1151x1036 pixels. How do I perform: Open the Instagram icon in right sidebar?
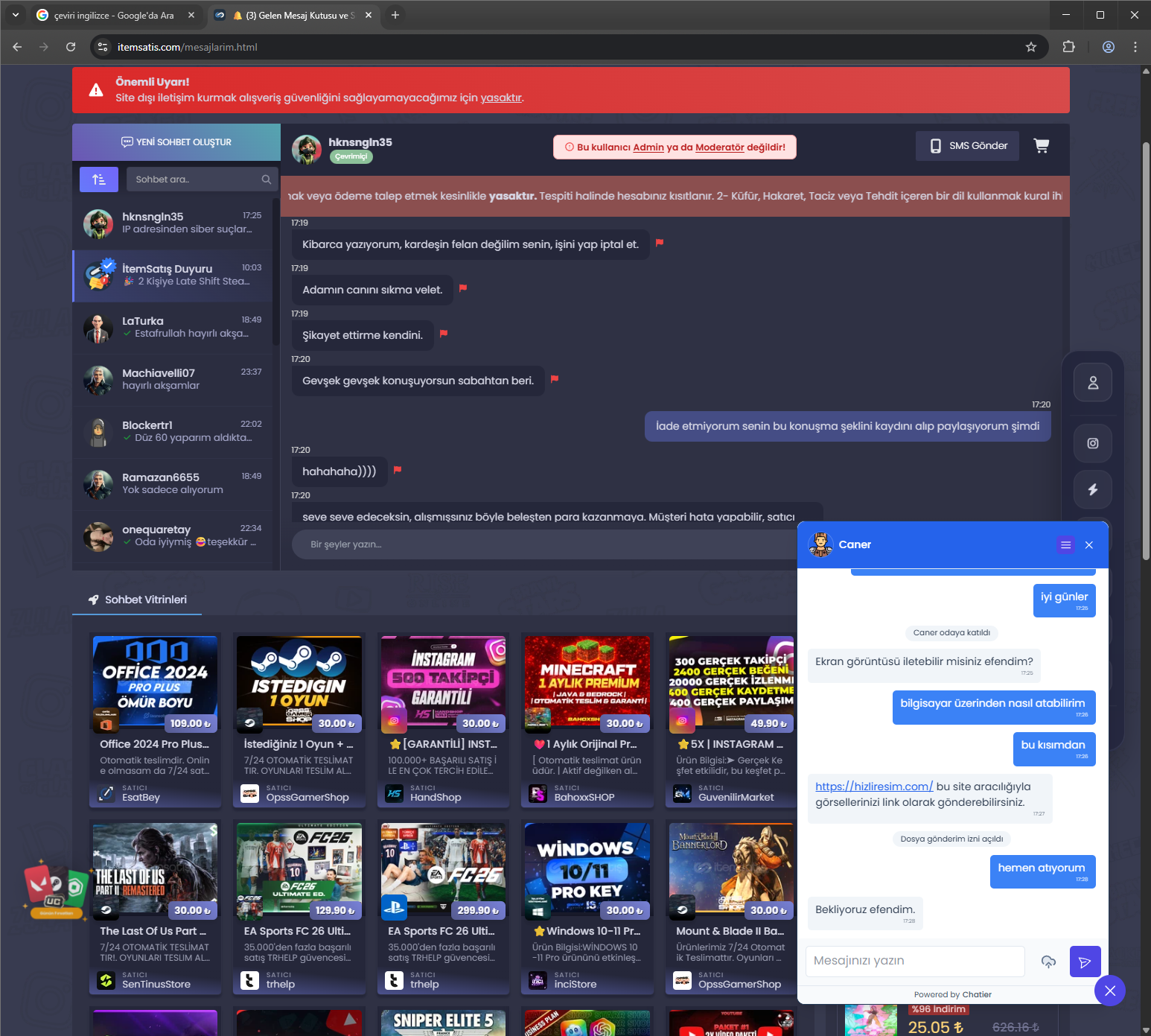point(1093,444)
